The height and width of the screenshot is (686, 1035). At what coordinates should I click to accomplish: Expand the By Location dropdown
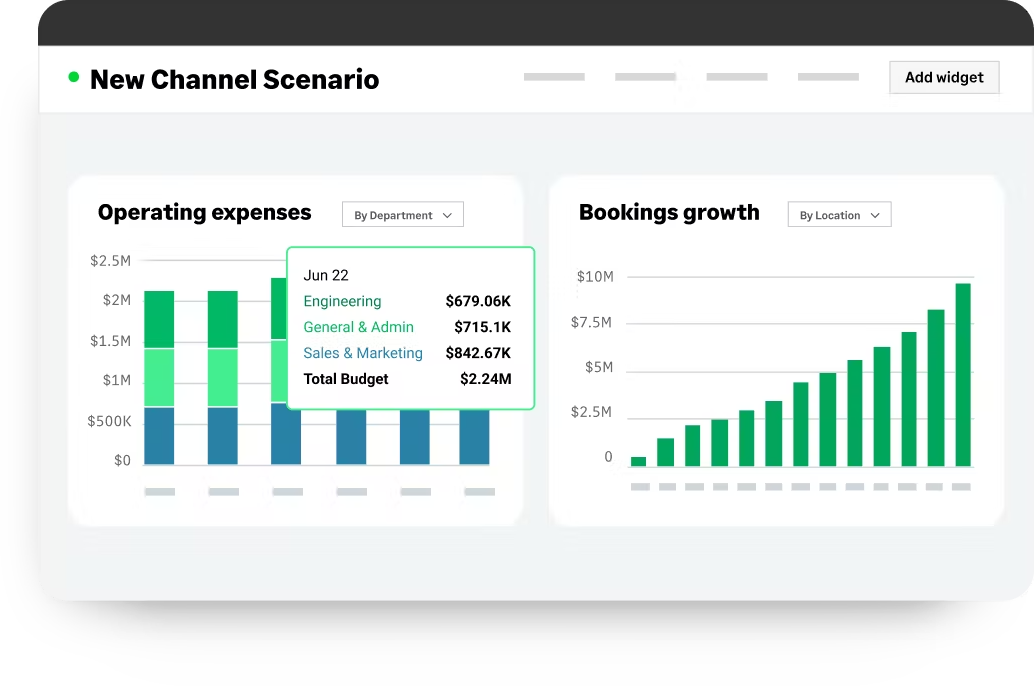[x=839, y=215]
